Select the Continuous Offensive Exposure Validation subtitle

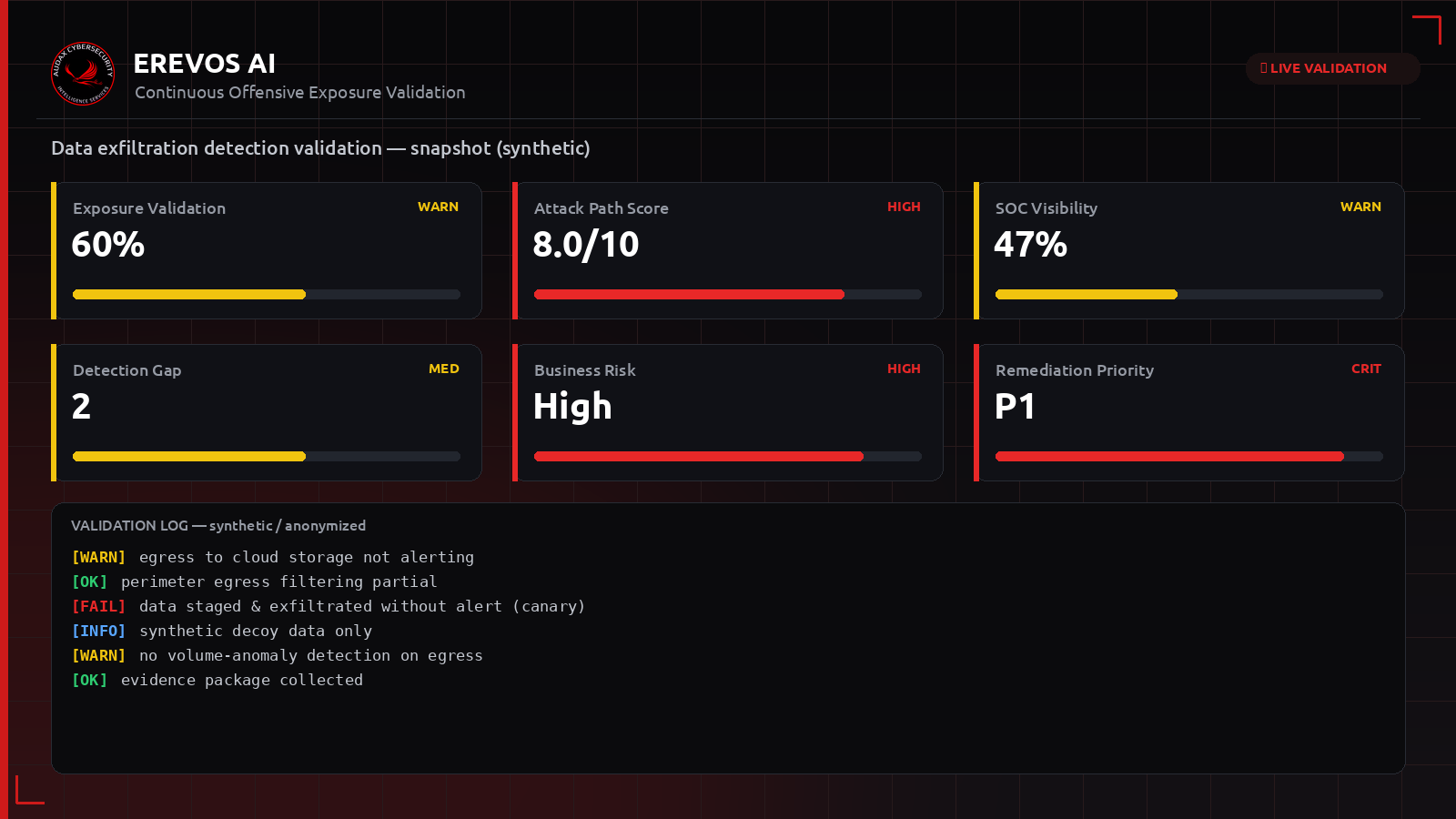pyautogui.click(x=300, y=93)
